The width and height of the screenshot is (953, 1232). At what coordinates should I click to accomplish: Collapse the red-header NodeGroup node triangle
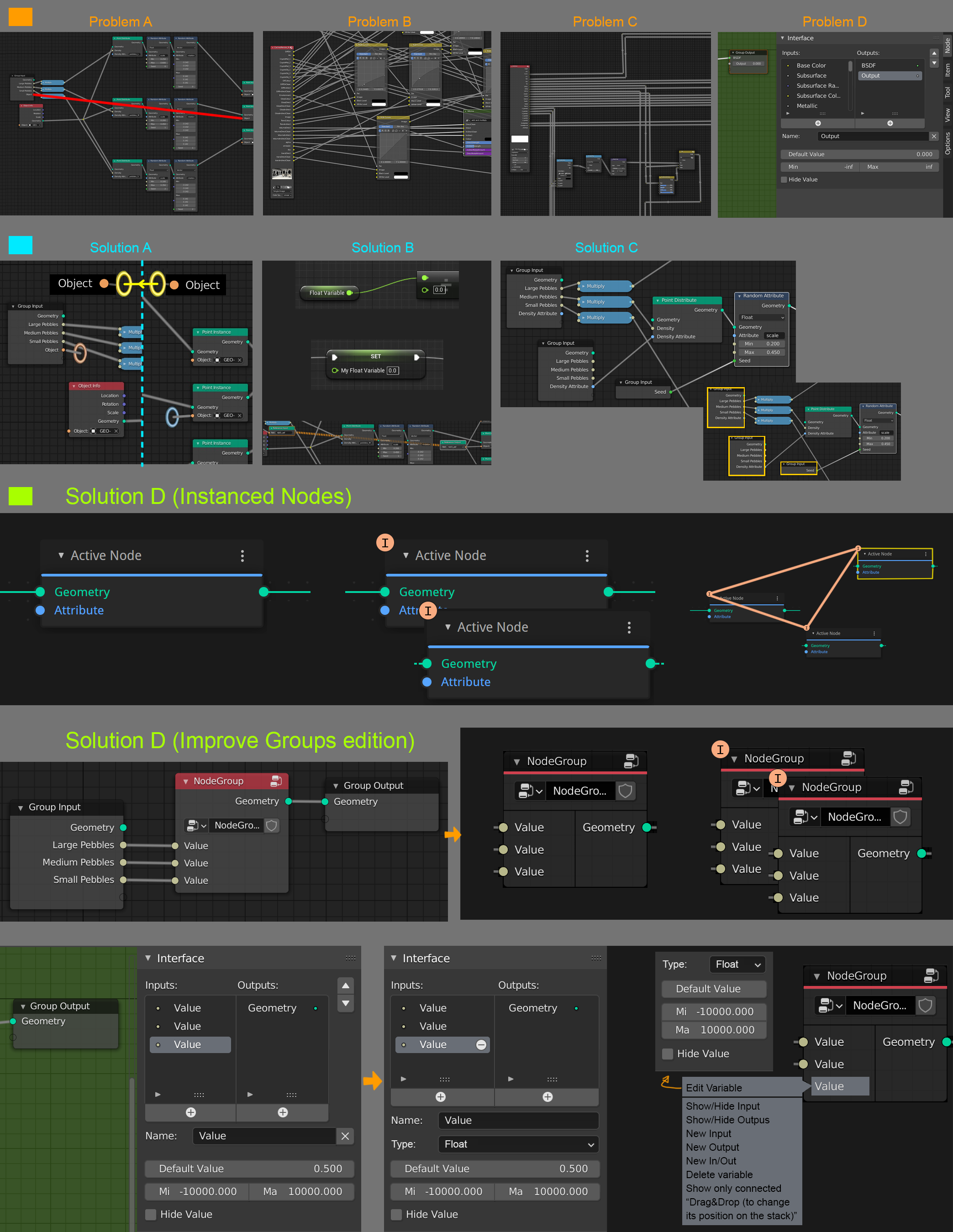[x=186, y=781]
